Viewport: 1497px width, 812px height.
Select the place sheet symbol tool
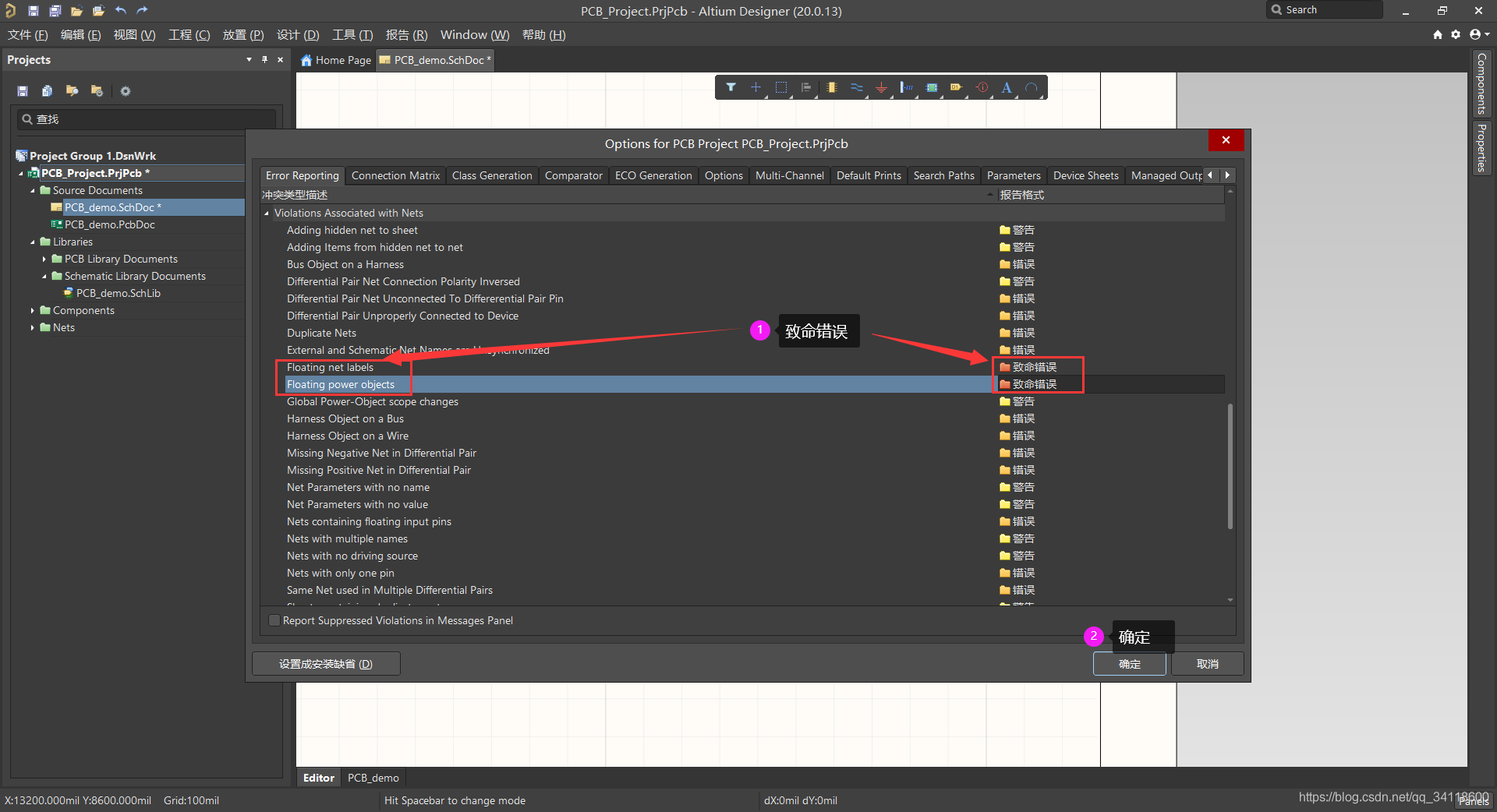[x=932, y=87]
